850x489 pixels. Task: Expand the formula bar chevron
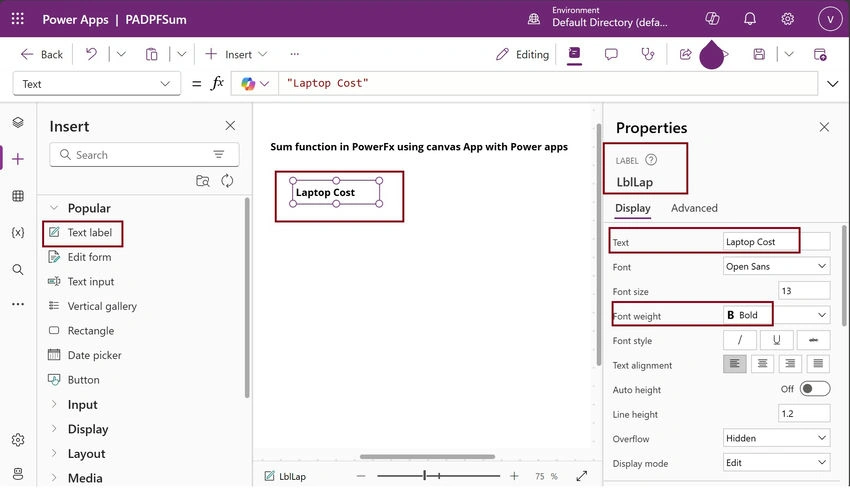[x=833, y=83]
